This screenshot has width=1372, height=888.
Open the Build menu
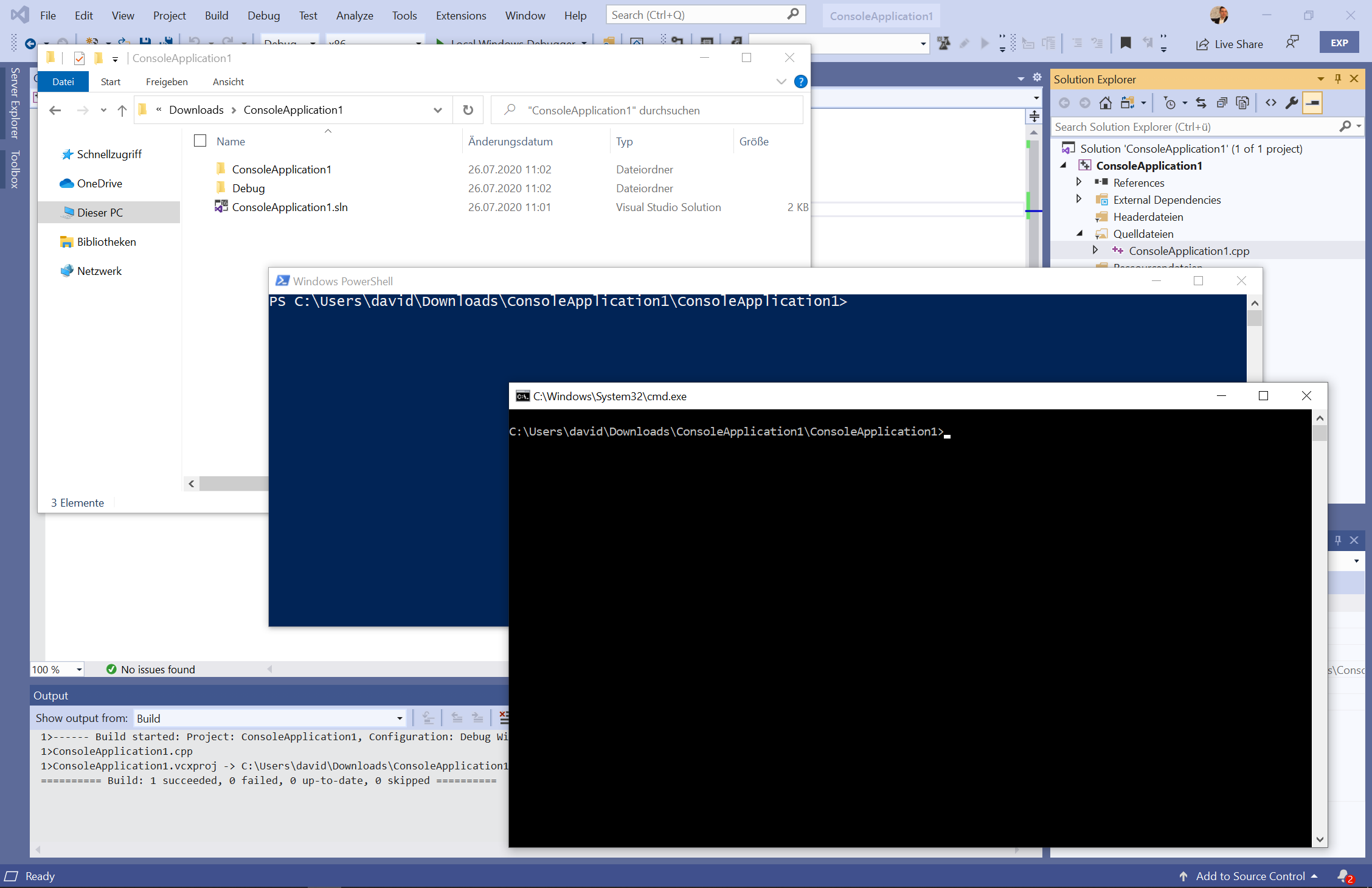[x=217, y=15]
